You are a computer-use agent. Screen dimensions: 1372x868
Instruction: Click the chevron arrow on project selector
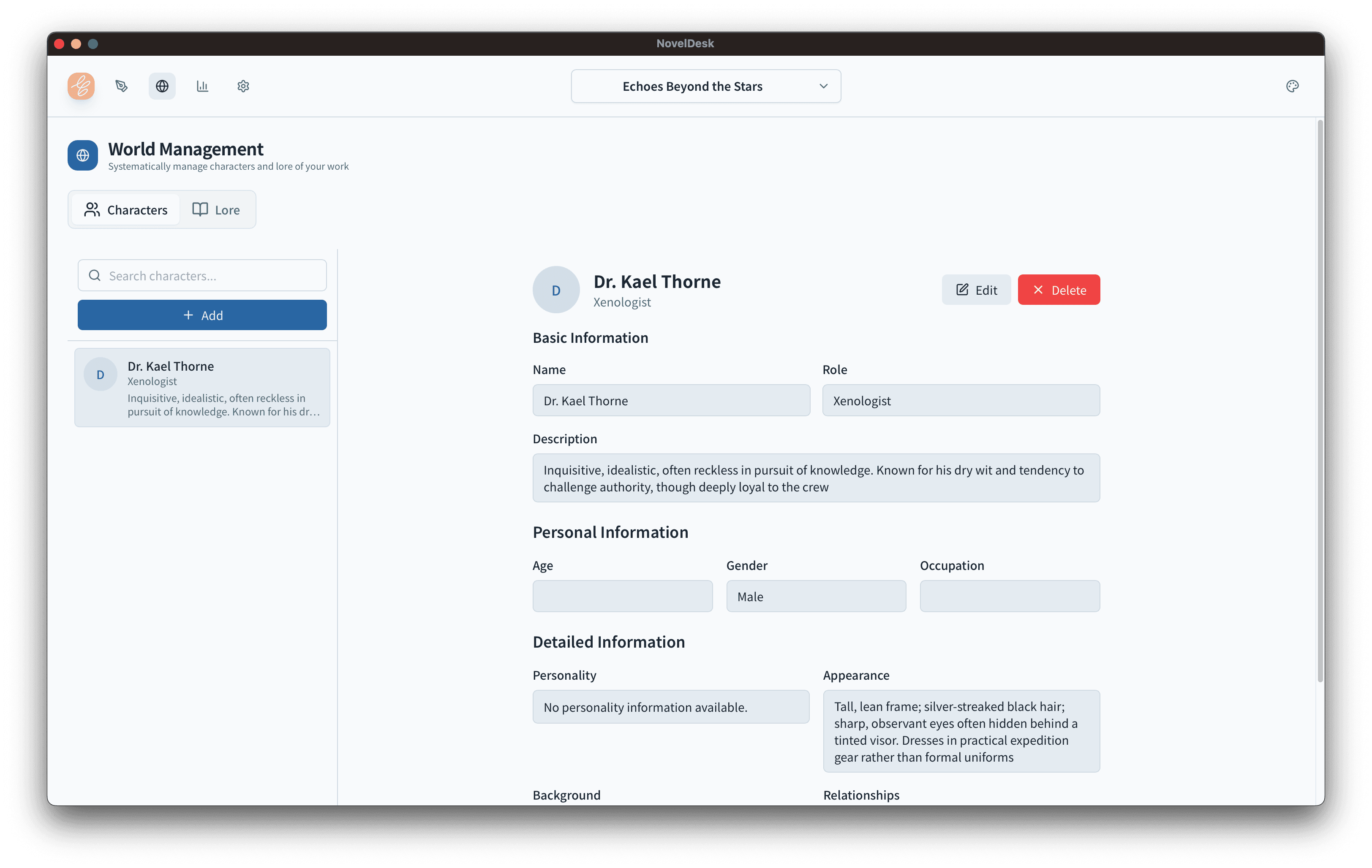tap(823, 86)
